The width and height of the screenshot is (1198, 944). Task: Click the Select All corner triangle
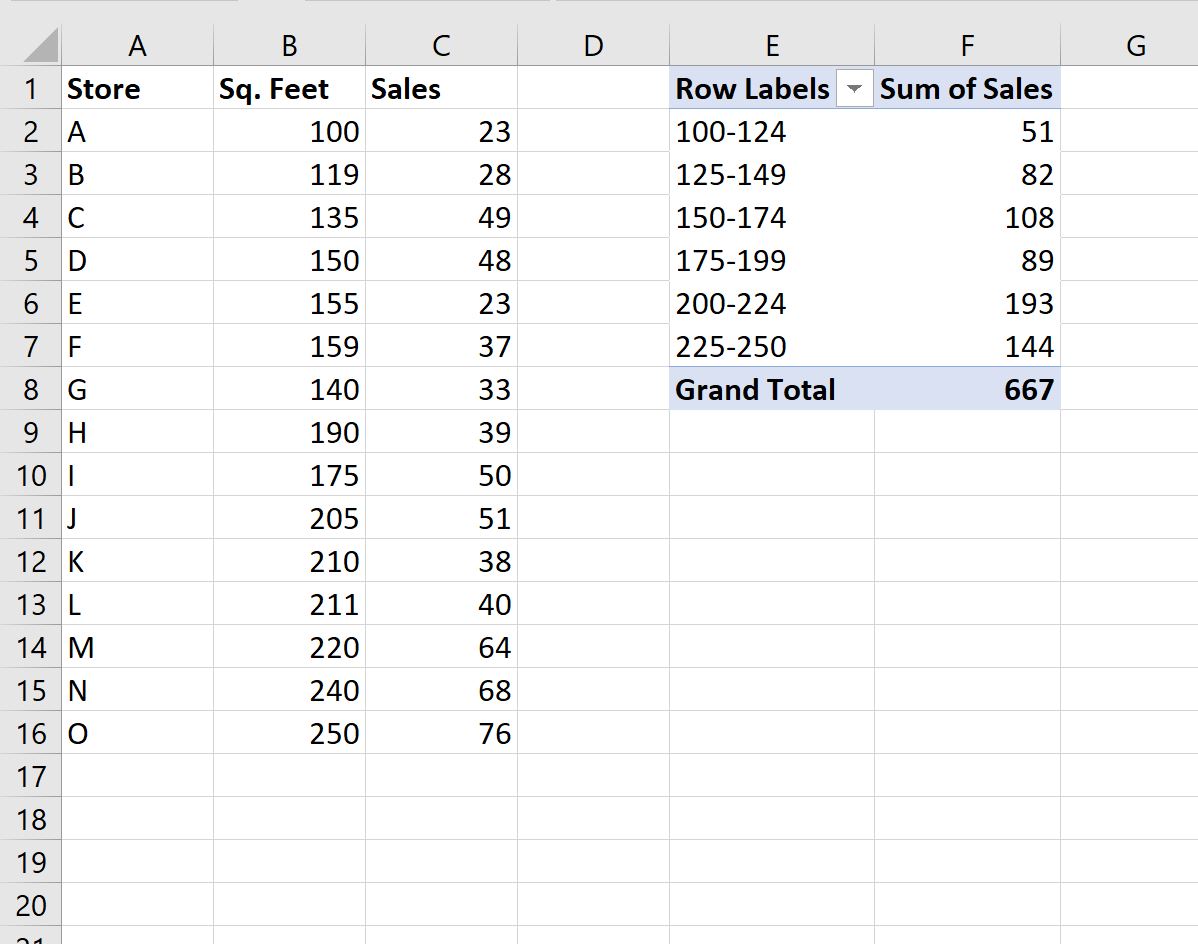coord(39,46)
